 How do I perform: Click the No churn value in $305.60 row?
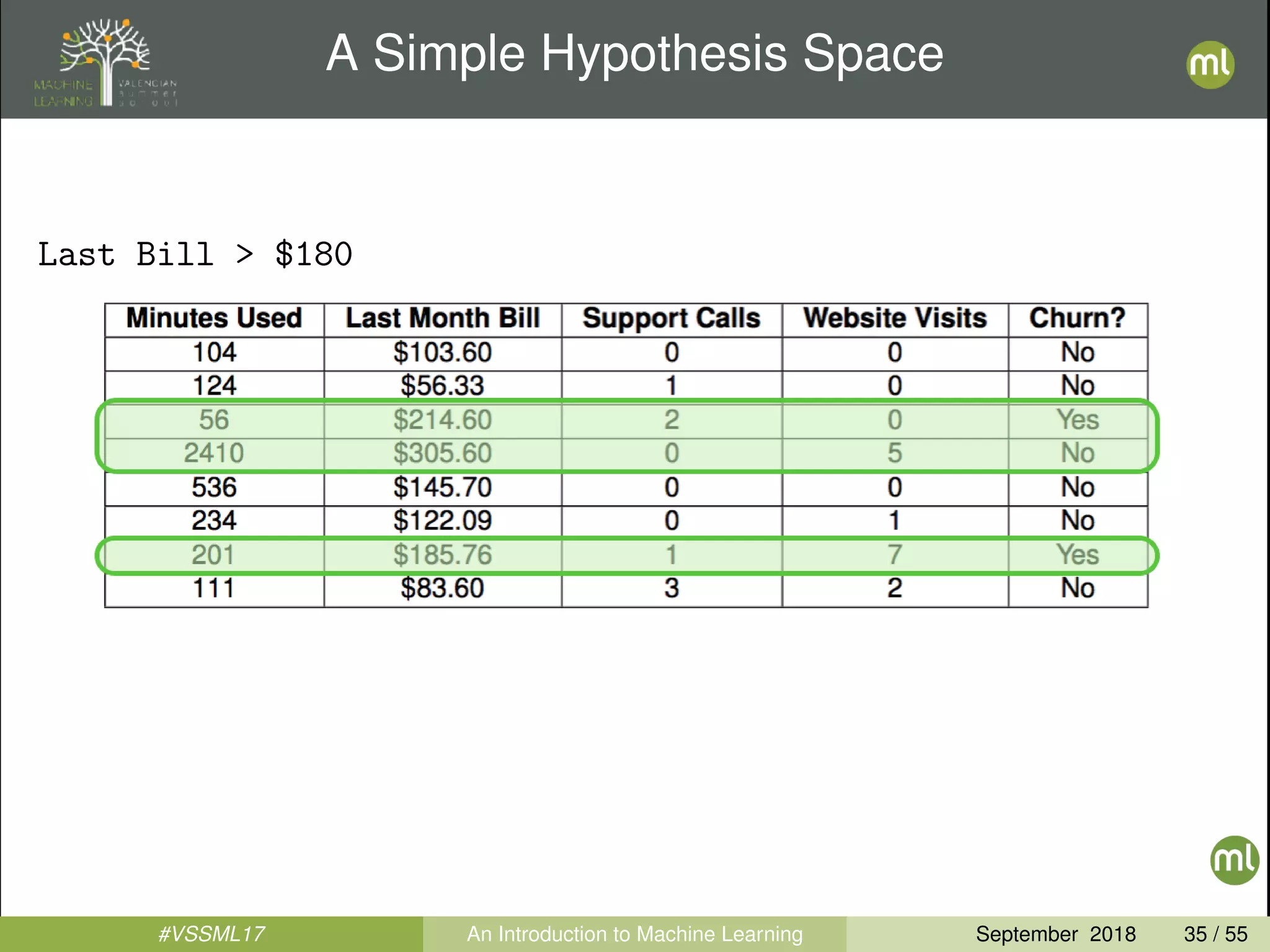tap(1078, 453)
